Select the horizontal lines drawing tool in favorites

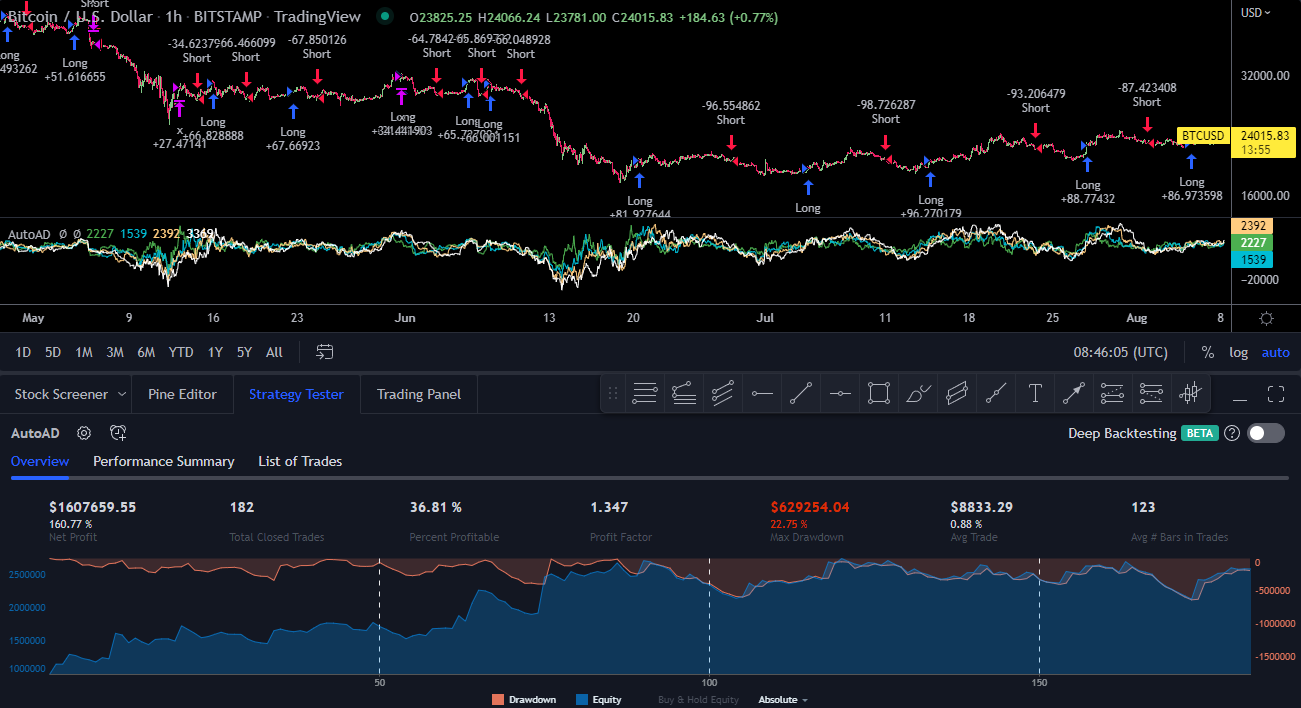(645, 394)
